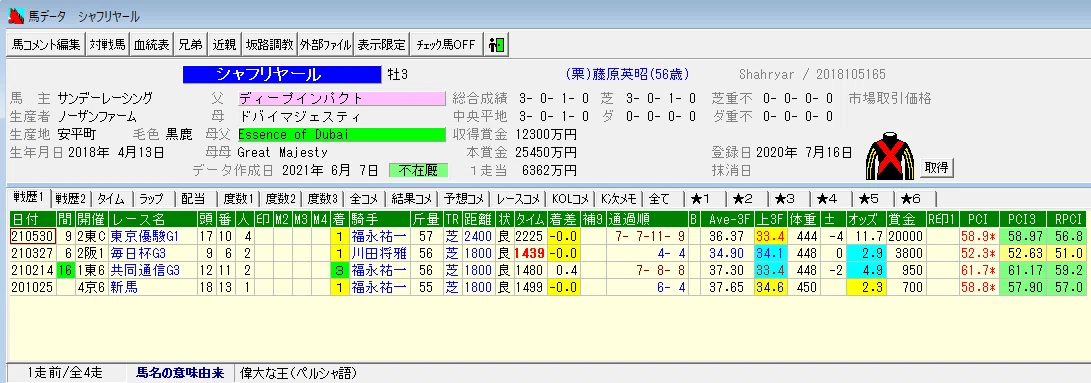Click the 上3F column header
The height and width of the screenshot is (383, 1091).
(x=771, y=219)
